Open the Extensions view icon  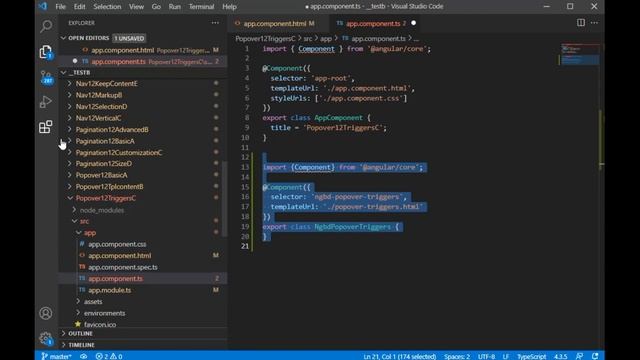[x=46, y=127]
